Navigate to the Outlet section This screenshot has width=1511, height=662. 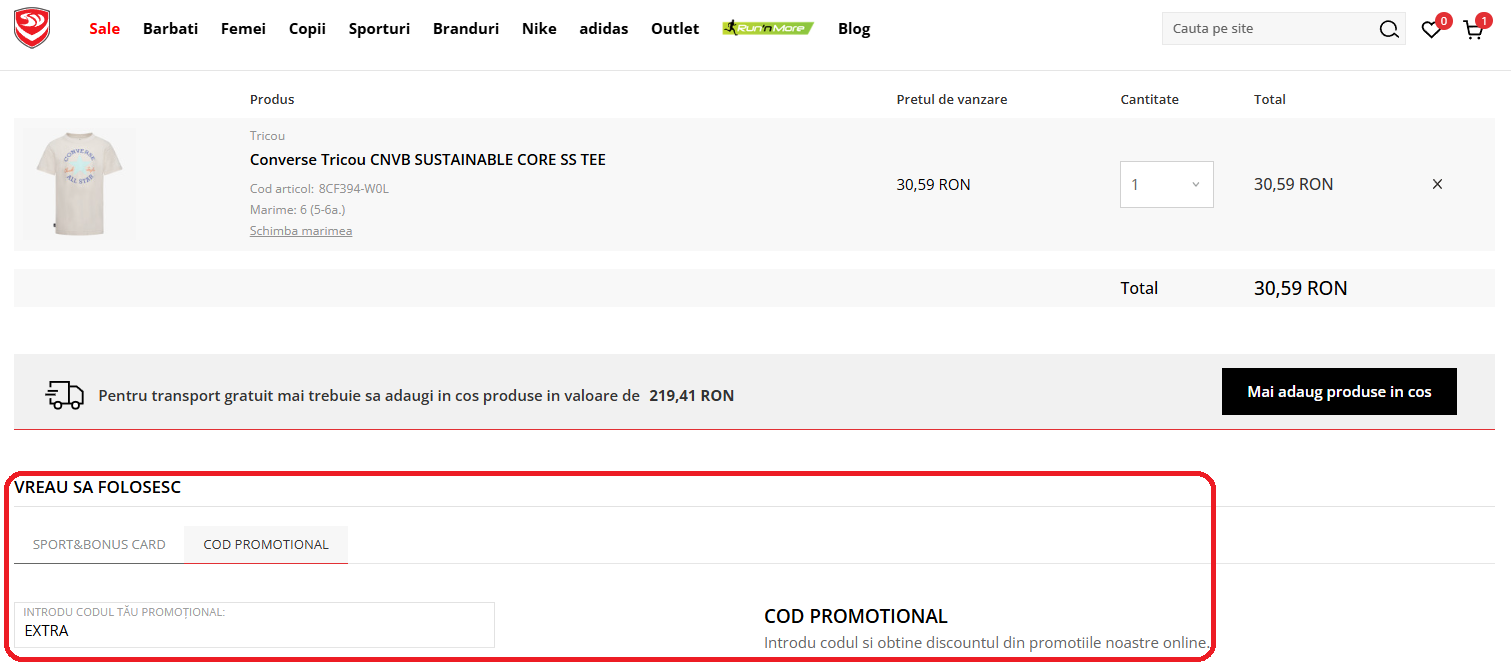674,29
